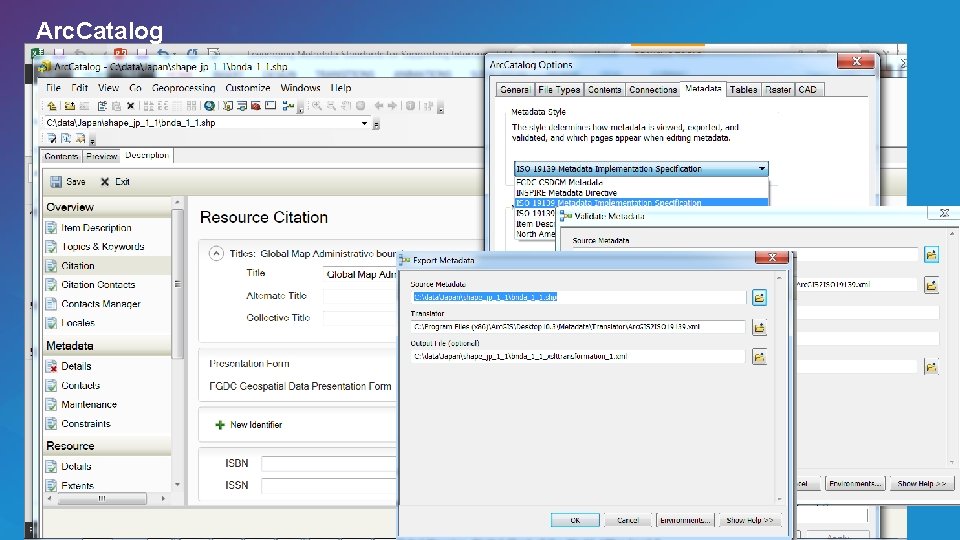Select Citation Contacts in Overview list

pos(98,285)
